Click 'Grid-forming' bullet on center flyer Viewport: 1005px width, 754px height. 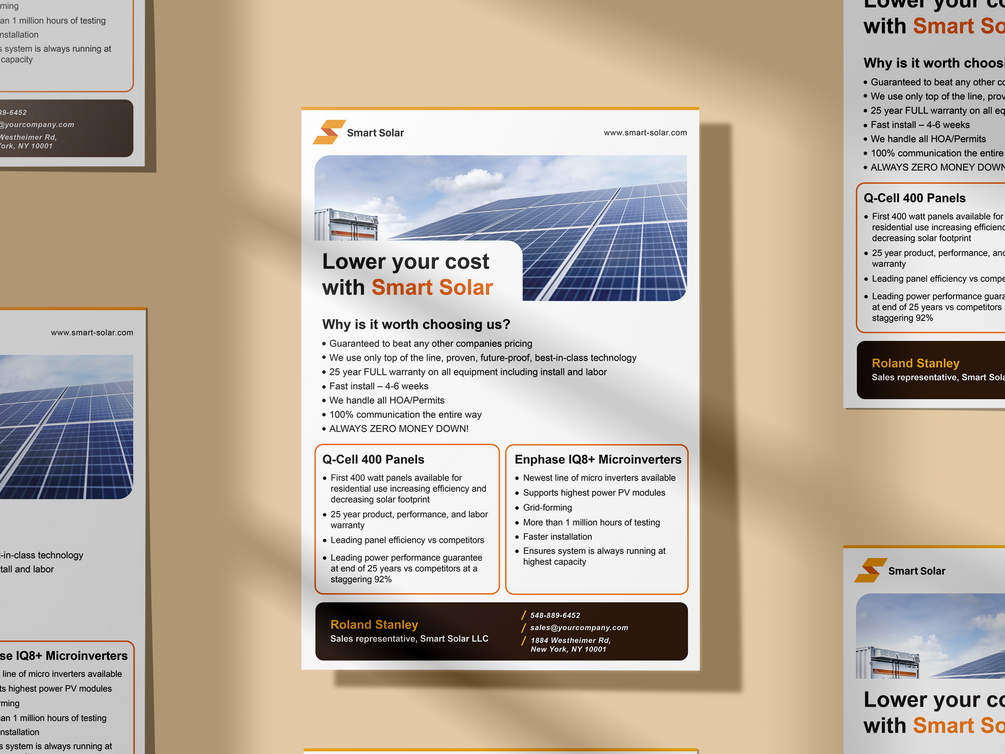(547, 507)
